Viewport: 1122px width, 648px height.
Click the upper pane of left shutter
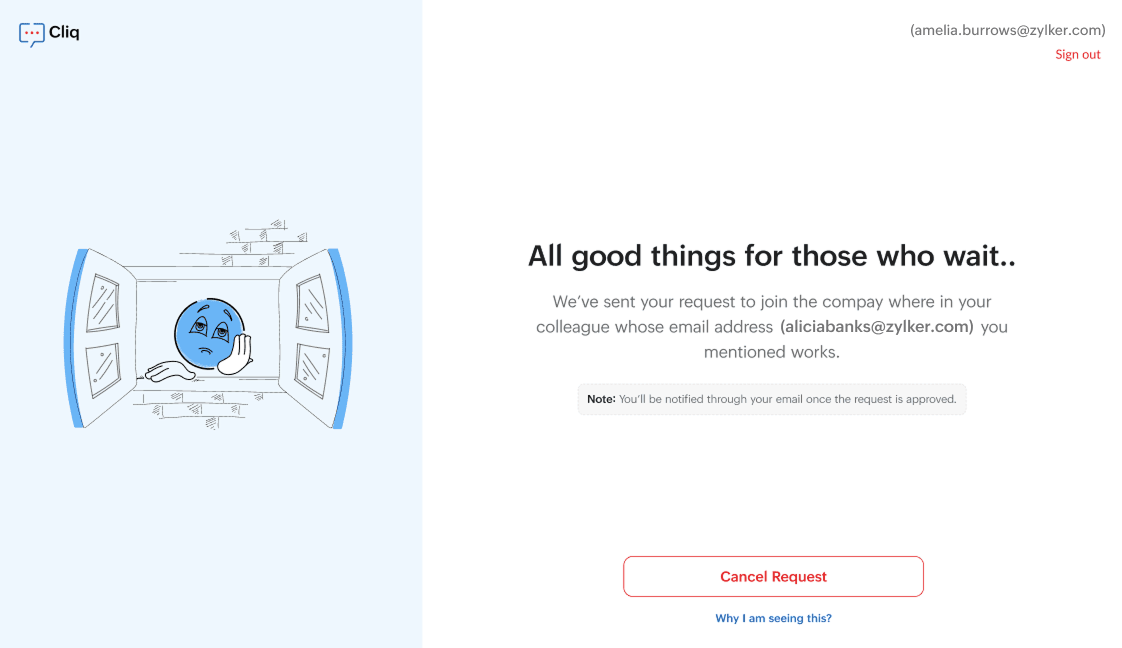(x=102, y=300)
